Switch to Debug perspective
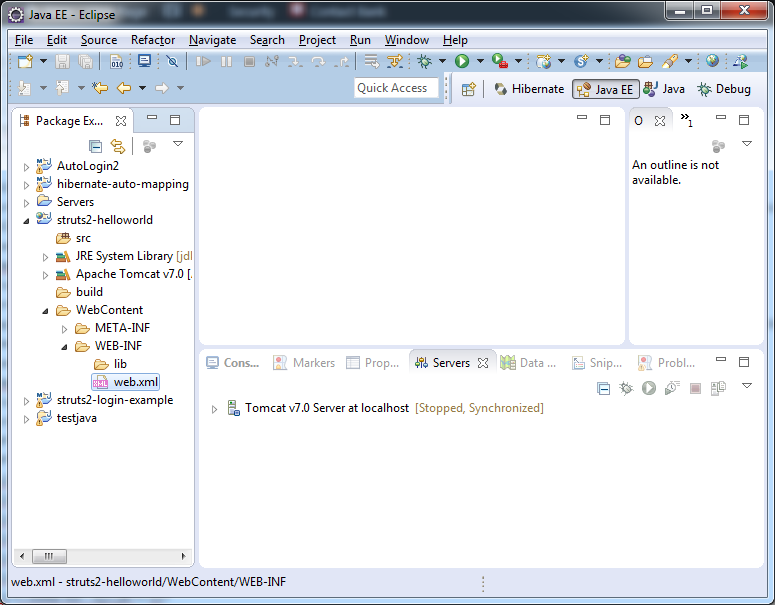The width and height of the screenshot is (775, 605). click(724, 89)
